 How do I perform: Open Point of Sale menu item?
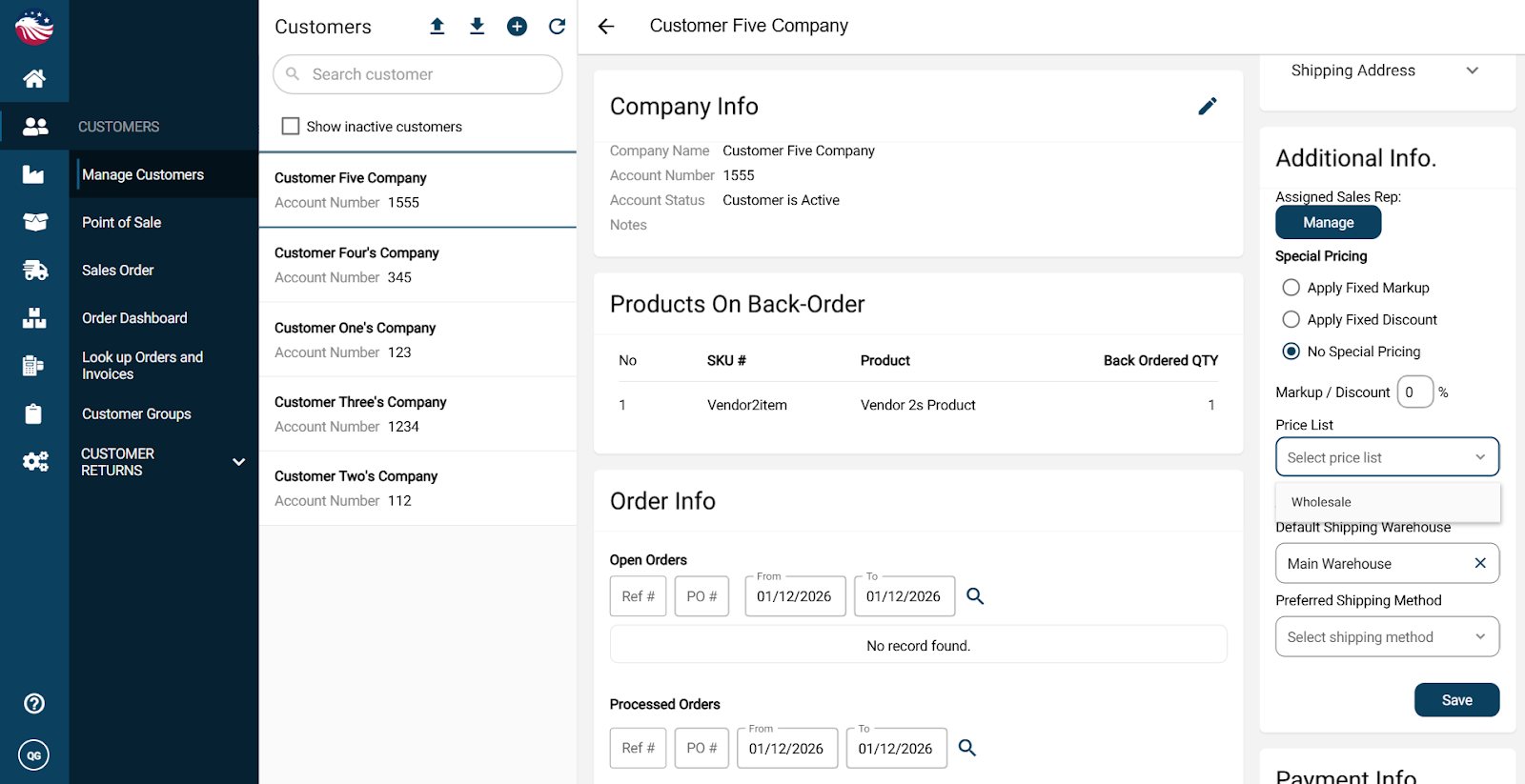coord(122,222)
